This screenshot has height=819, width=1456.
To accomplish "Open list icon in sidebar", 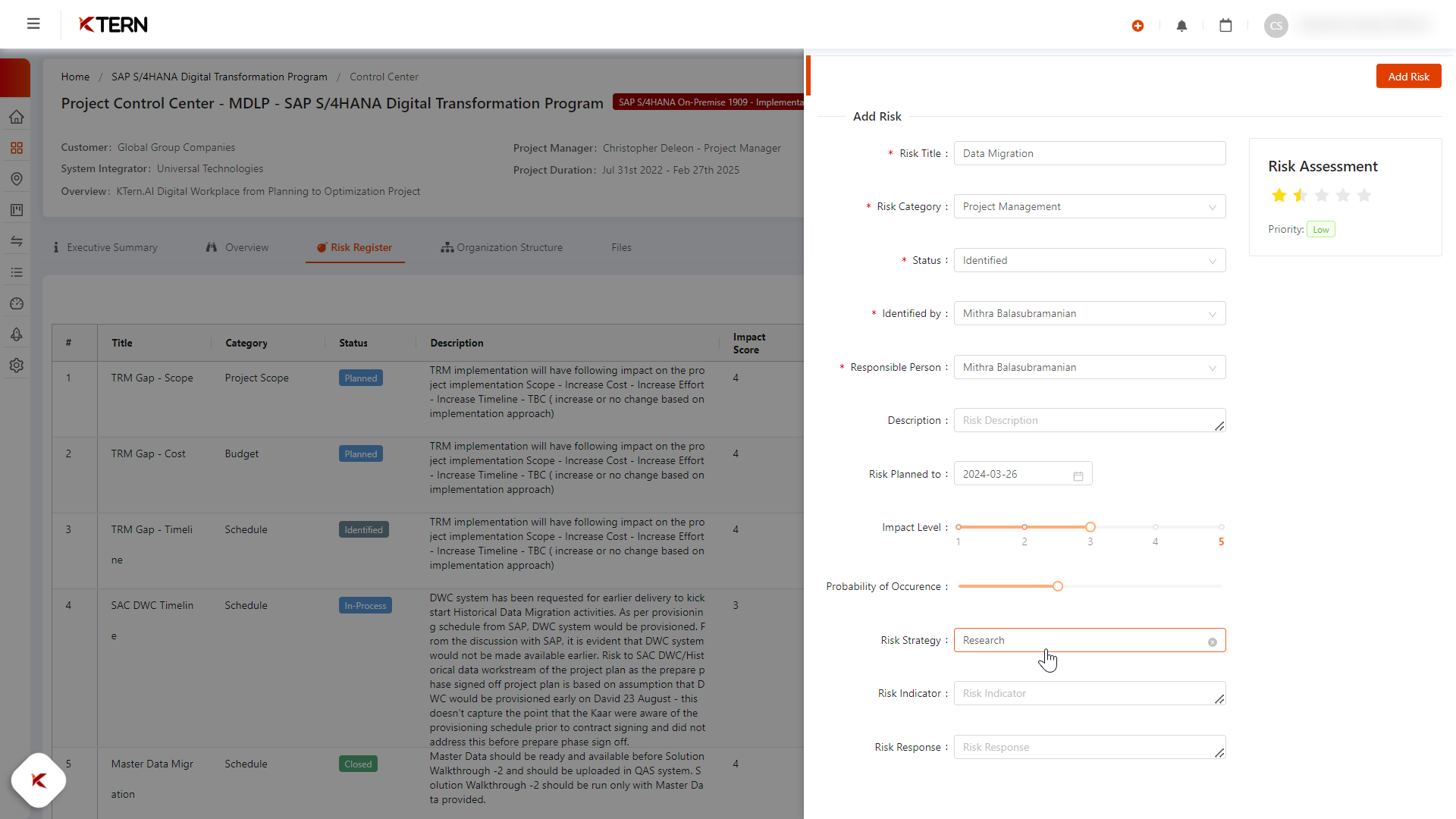I will tap(17, 272).
